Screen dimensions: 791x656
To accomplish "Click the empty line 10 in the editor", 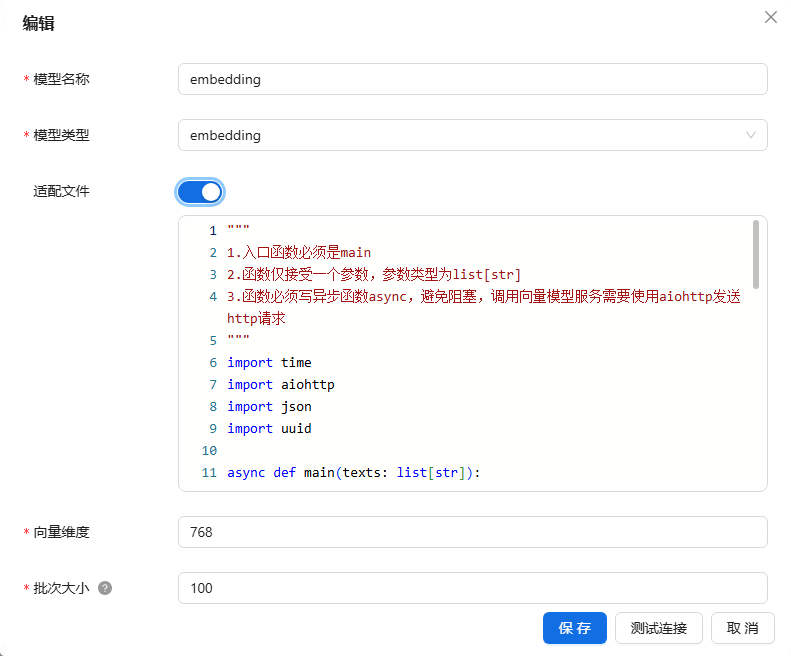I will click(x=400, y=450).
